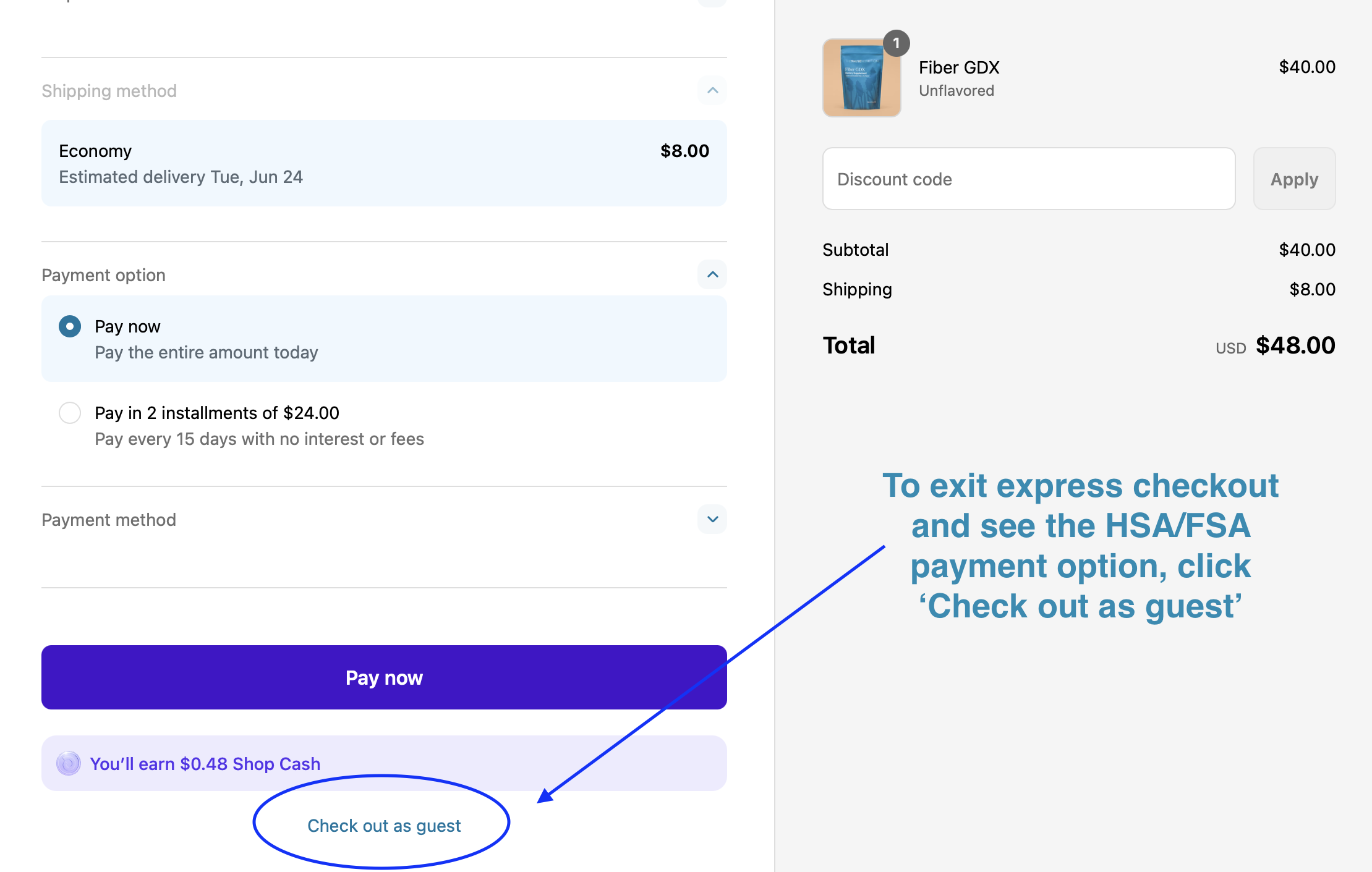Select the Pay now radio button
Image resolution: width=1372 pixels, height=872 pixels.
pyautogui.click(x=70, y=326)
